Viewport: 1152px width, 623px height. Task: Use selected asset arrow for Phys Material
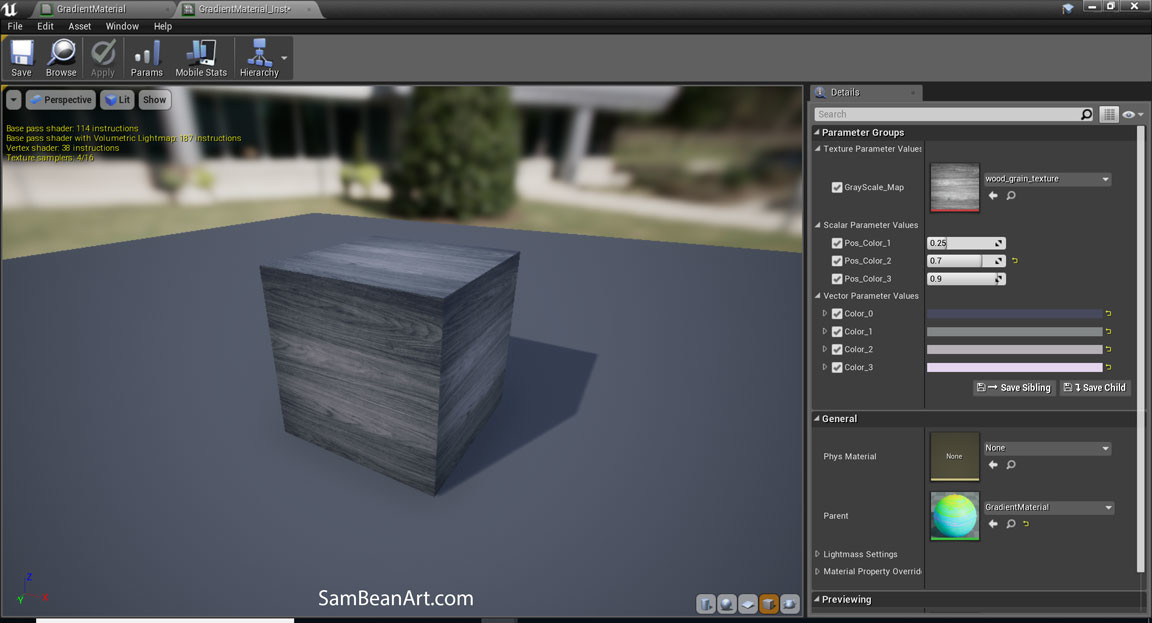click(x=993, y=464)
